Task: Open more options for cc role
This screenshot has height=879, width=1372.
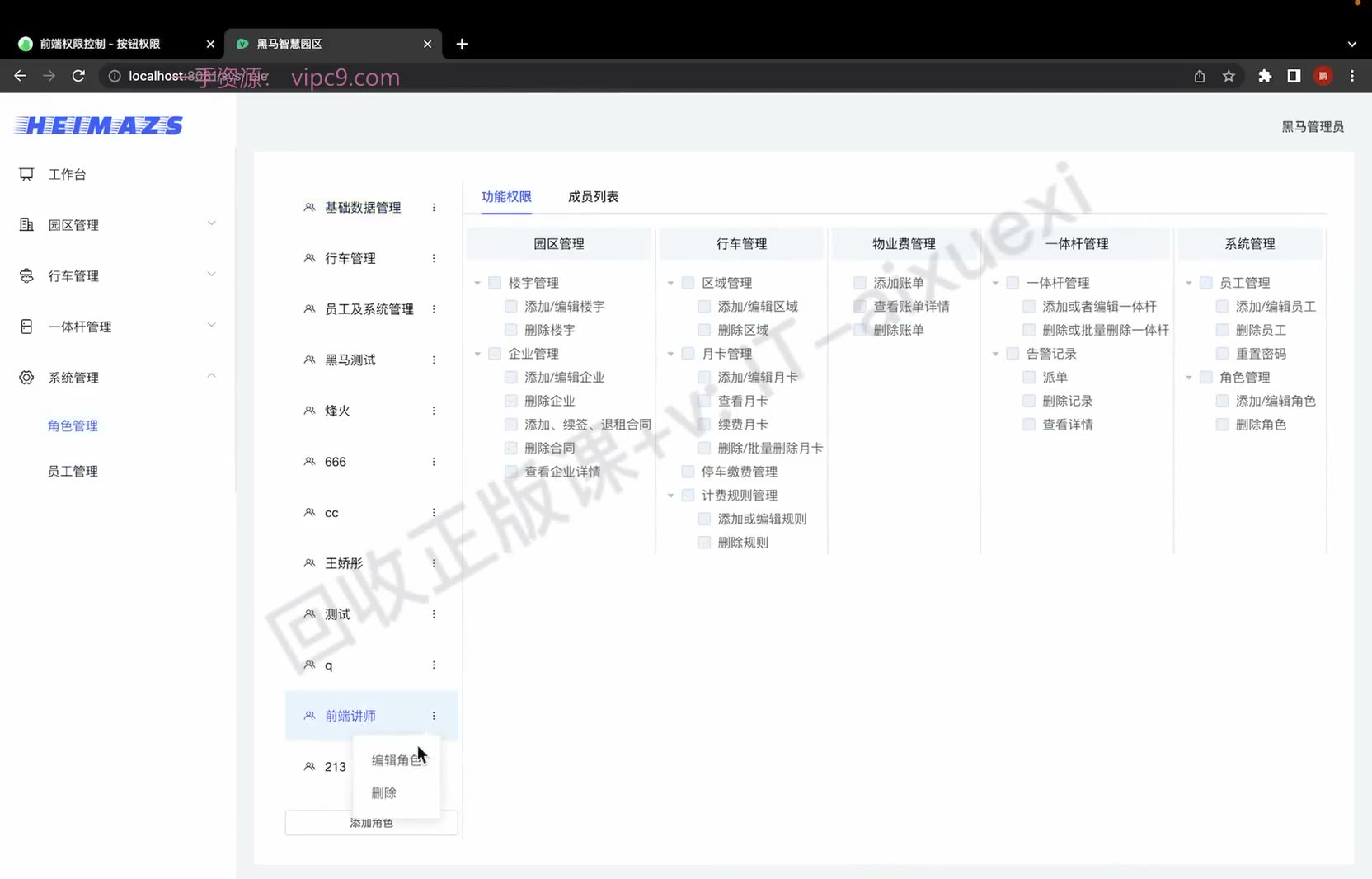Action: (x=434, y=513)
